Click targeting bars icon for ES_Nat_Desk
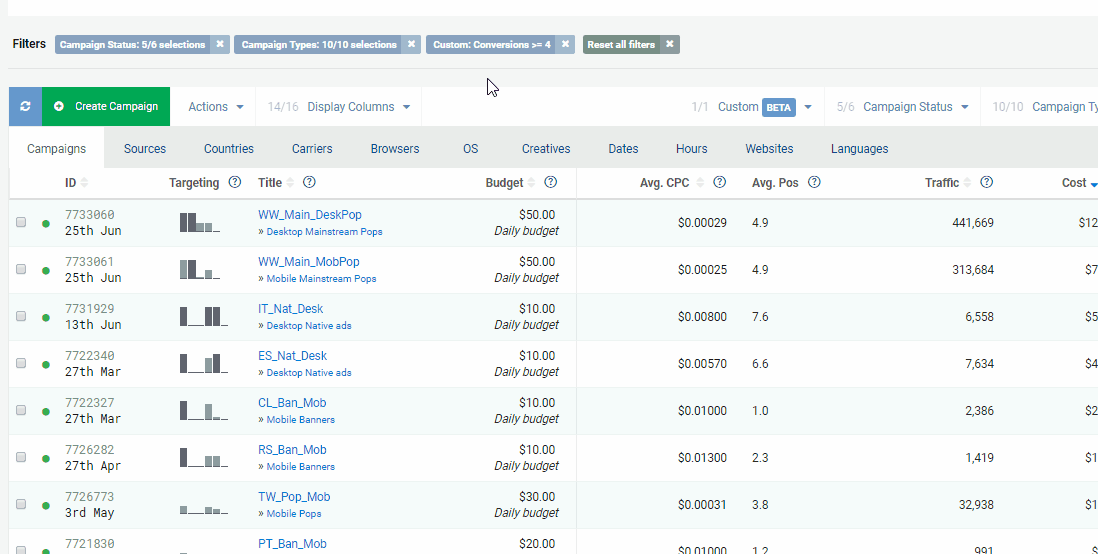 point(203,363)
